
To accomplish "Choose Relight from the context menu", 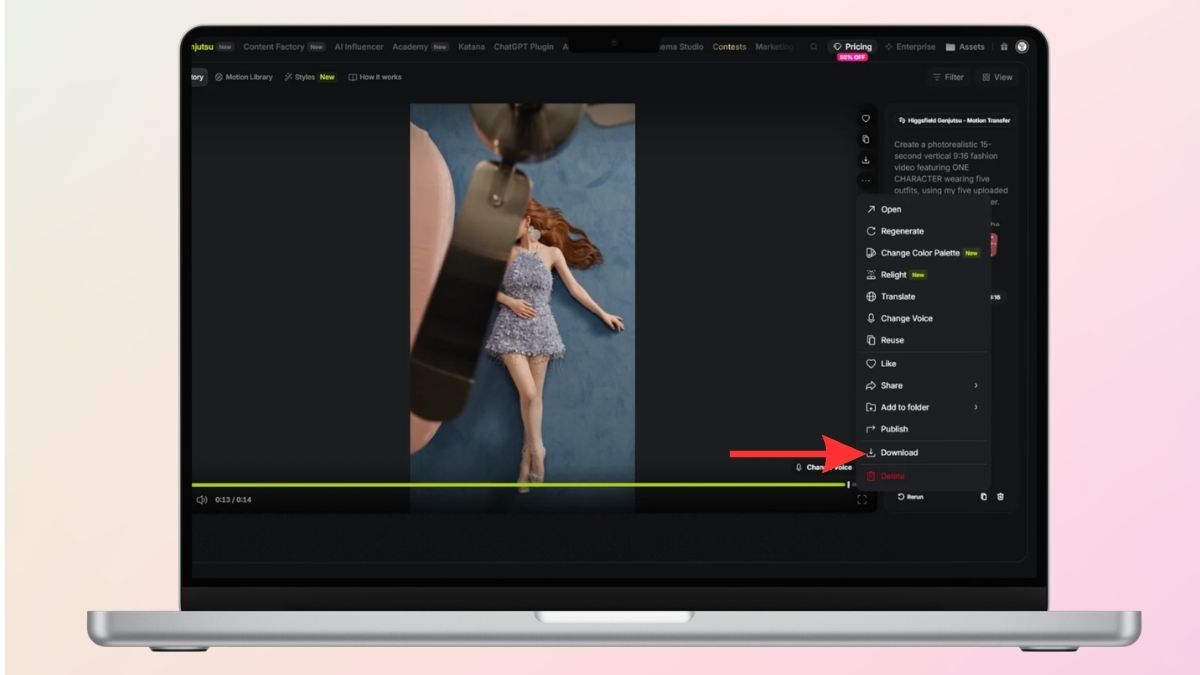I will (x=924, y=275).
